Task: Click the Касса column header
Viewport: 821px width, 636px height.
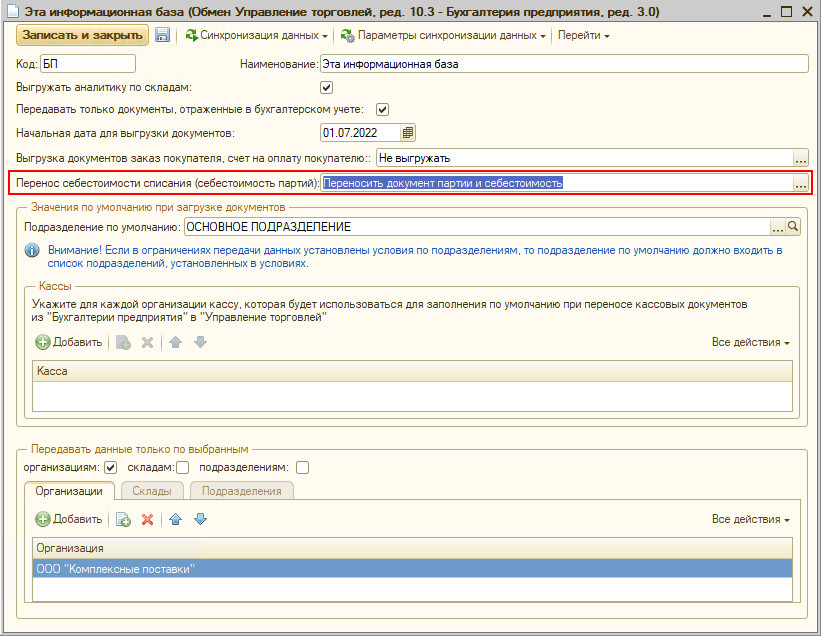Action: tap(412, 371)
